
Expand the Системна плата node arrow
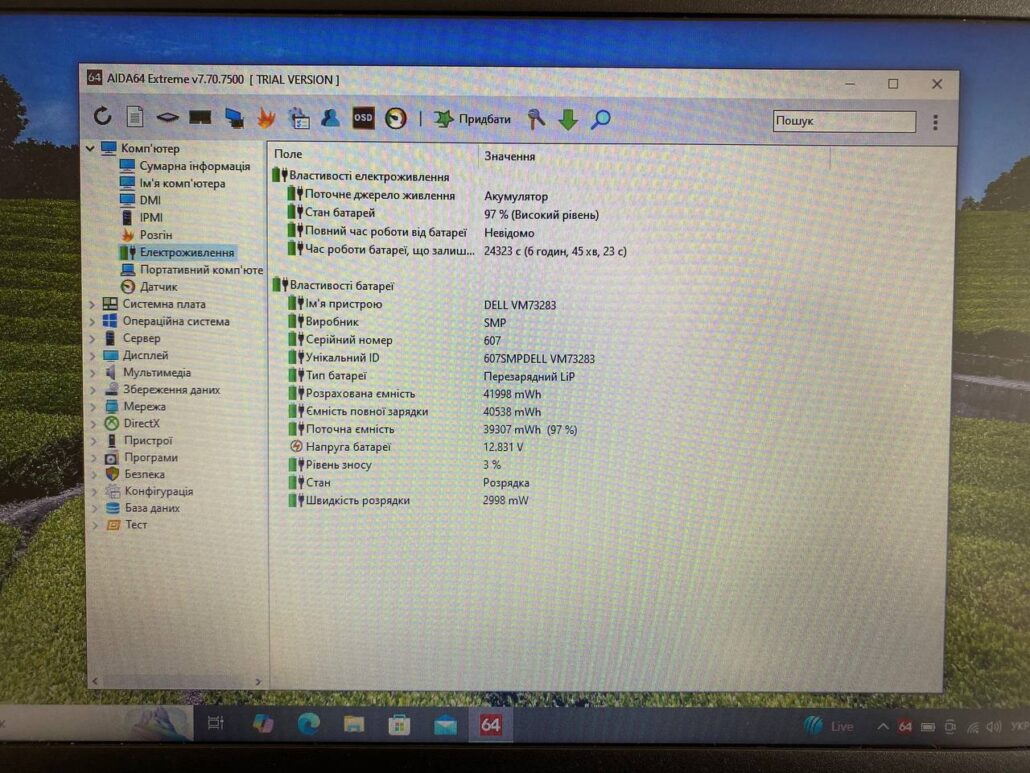pos(92,304)
